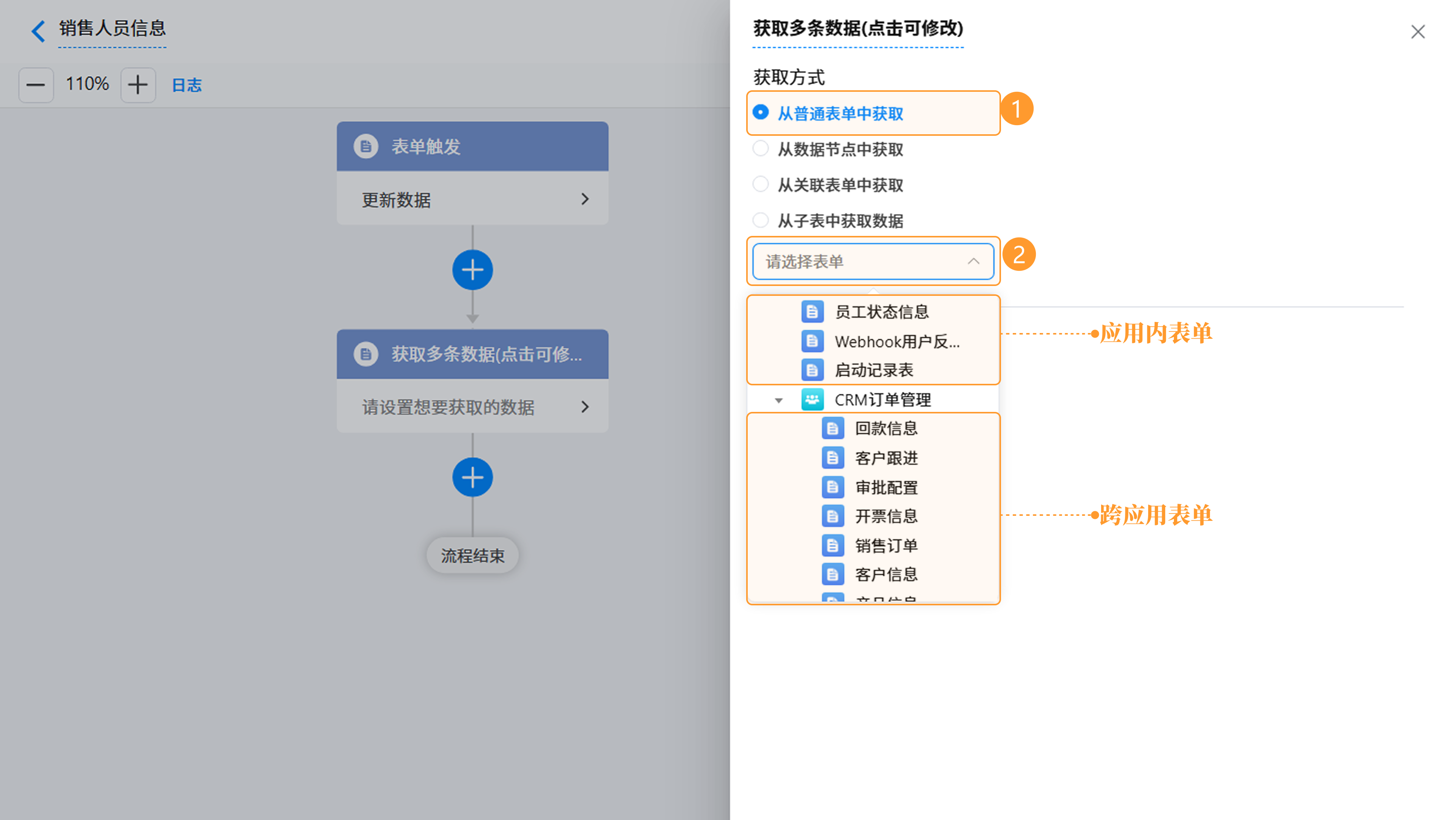Viewport: 1456px width, 820px height.
Task: Click the CRM订单管理 app icon
Action: click(x=812, y=399)
